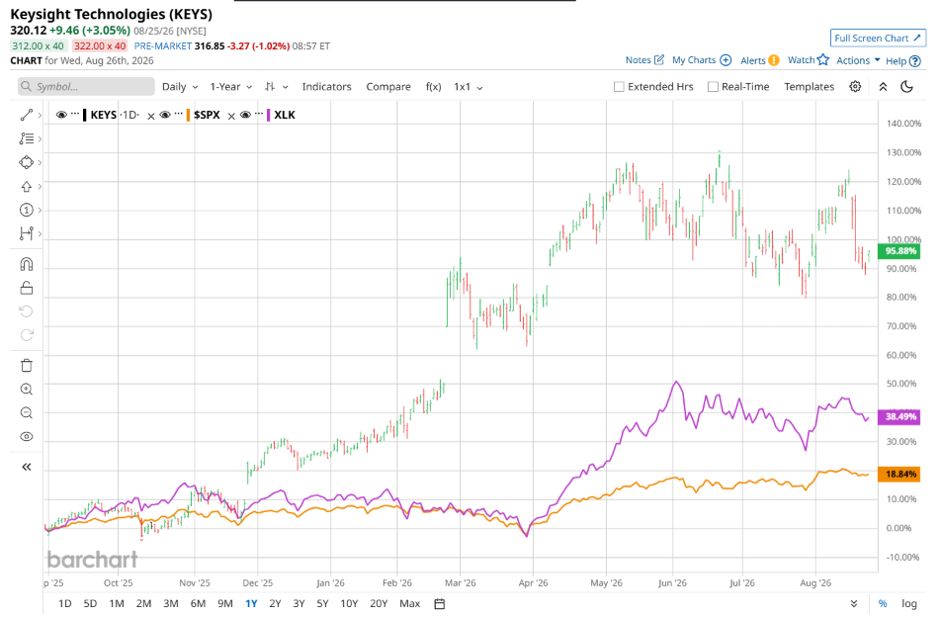The height and width of the screenshot is (618, 940).
Task: Toggle percent scale mode
Action: [882, 604]
